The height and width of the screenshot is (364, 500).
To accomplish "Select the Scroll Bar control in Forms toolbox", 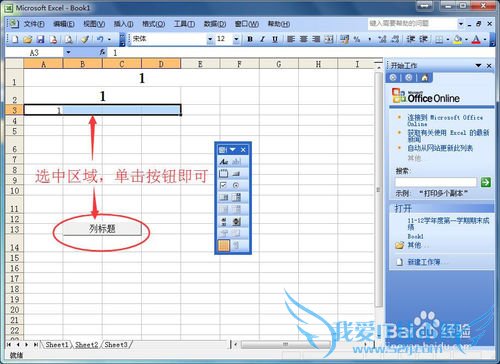I will pos(224,222).
